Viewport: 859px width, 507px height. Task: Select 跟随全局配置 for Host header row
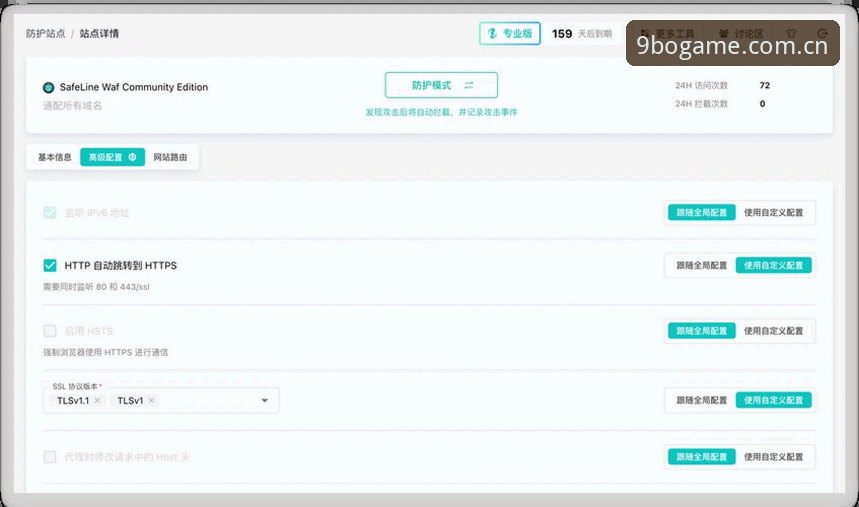(x=701, y=457)
